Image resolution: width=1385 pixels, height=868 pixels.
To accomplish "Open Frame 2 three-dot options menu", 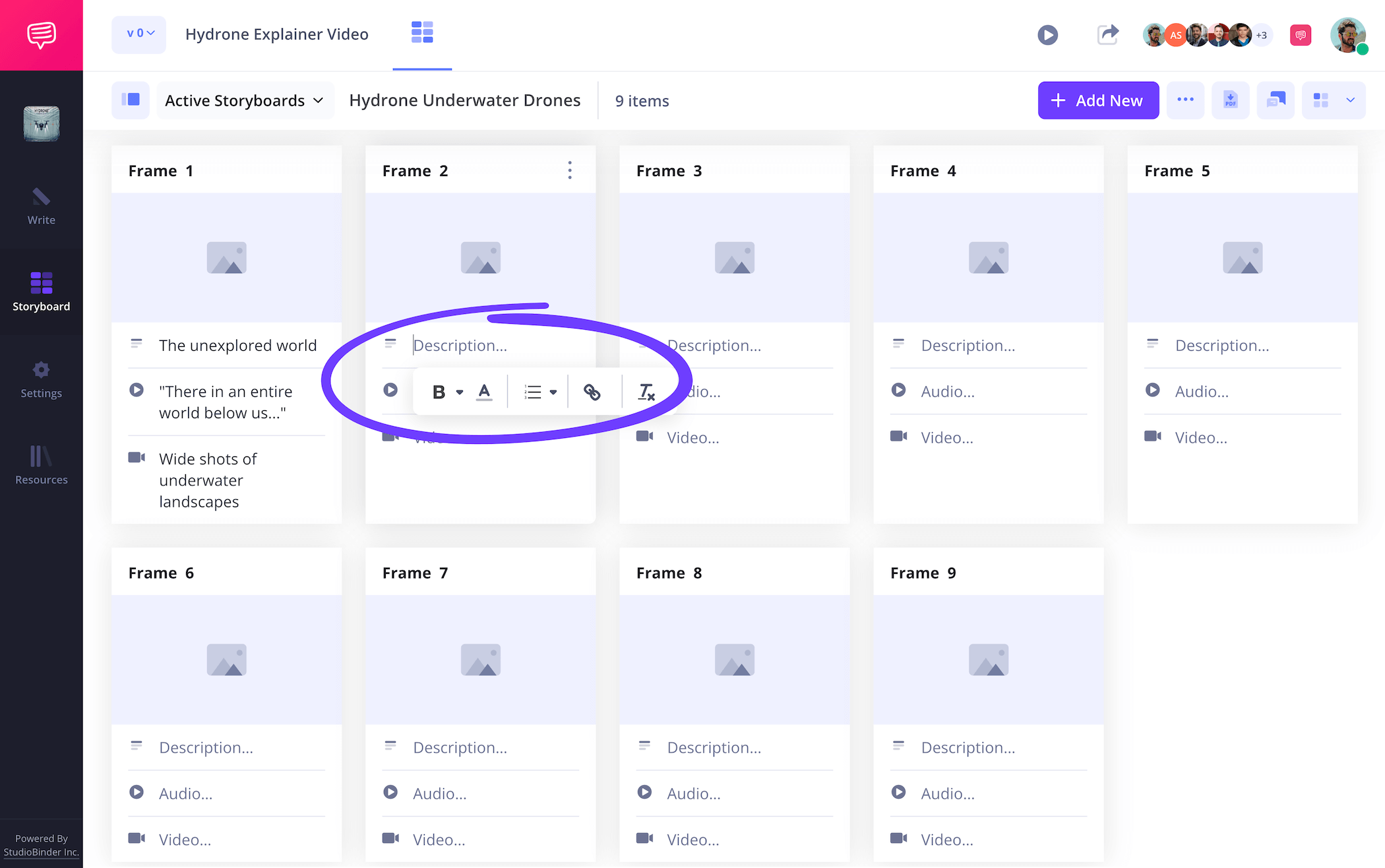I will pos(570,170).
